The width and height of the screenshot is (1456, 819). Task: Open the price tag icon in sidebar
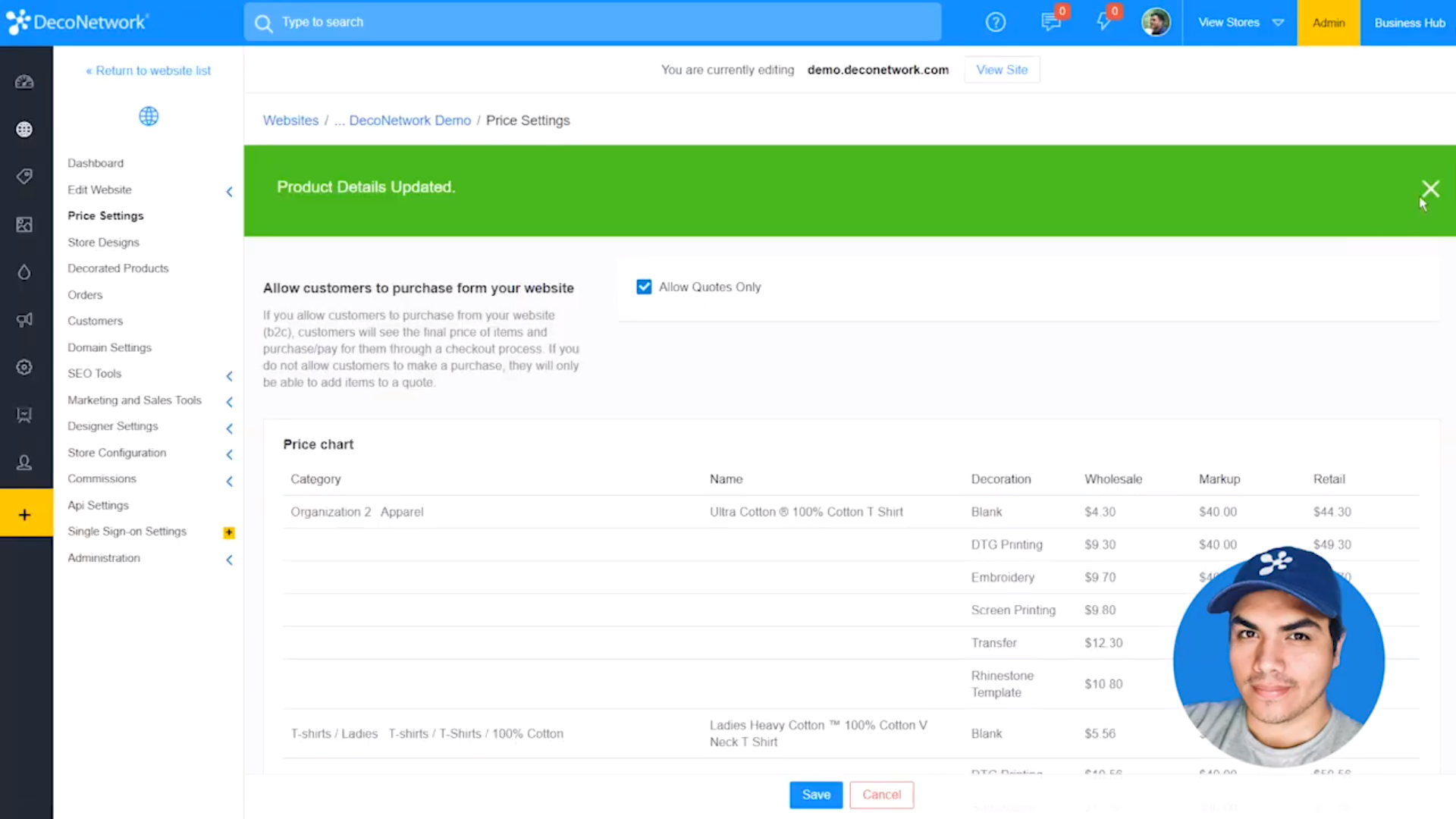pos(24,176)
